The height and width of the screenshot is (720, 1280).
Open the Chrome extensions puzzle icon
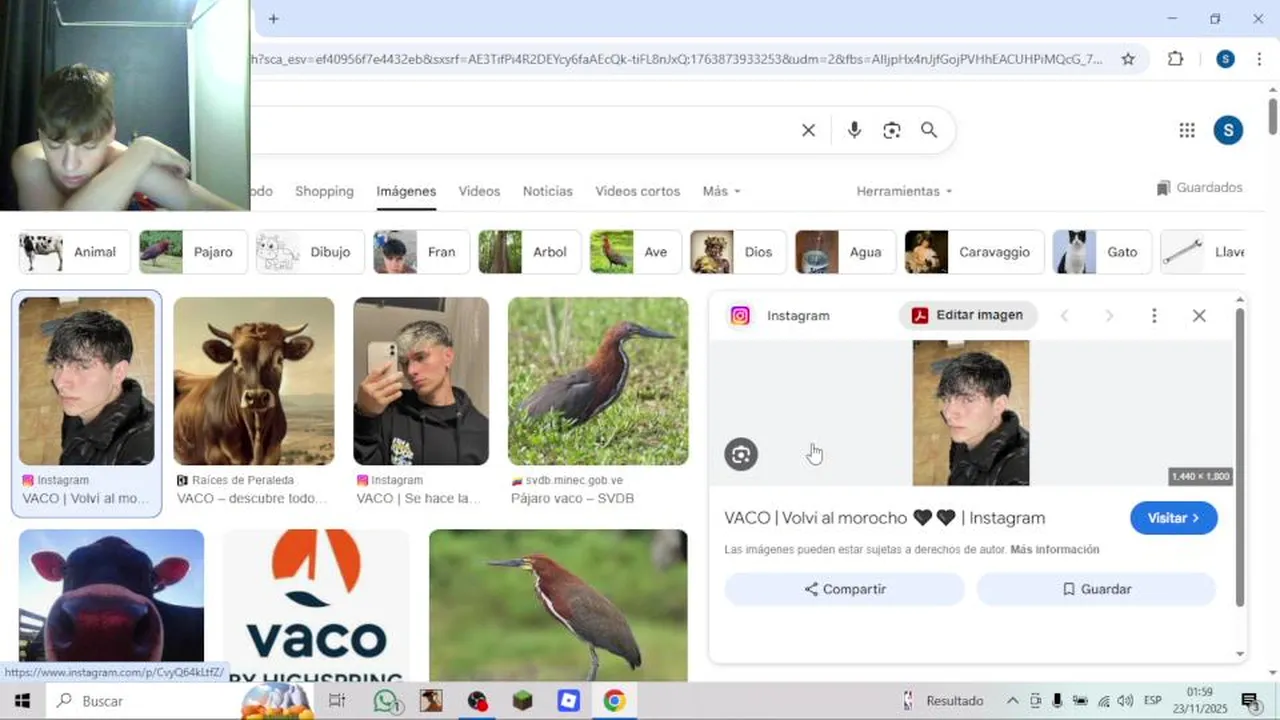tap(1175, 59)
